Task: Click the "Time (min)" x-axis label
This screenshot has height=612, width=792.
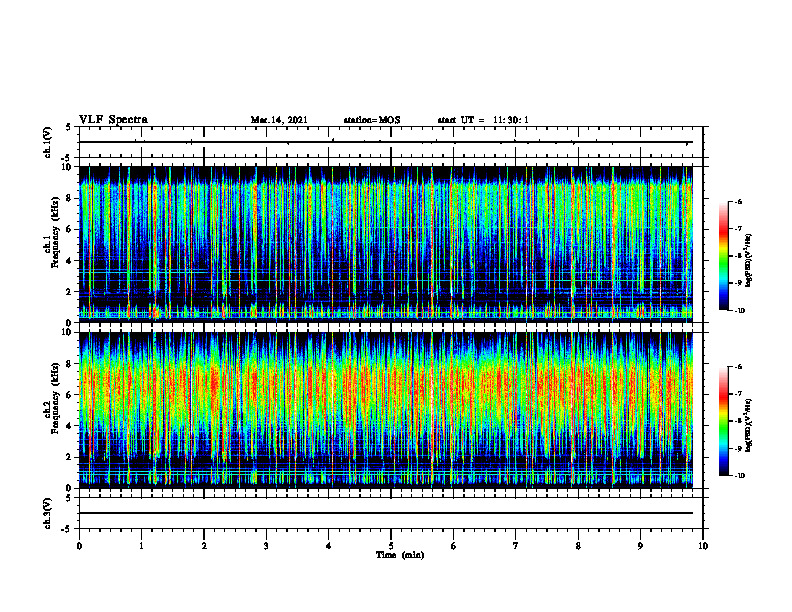Action: (x=400, y=555)
